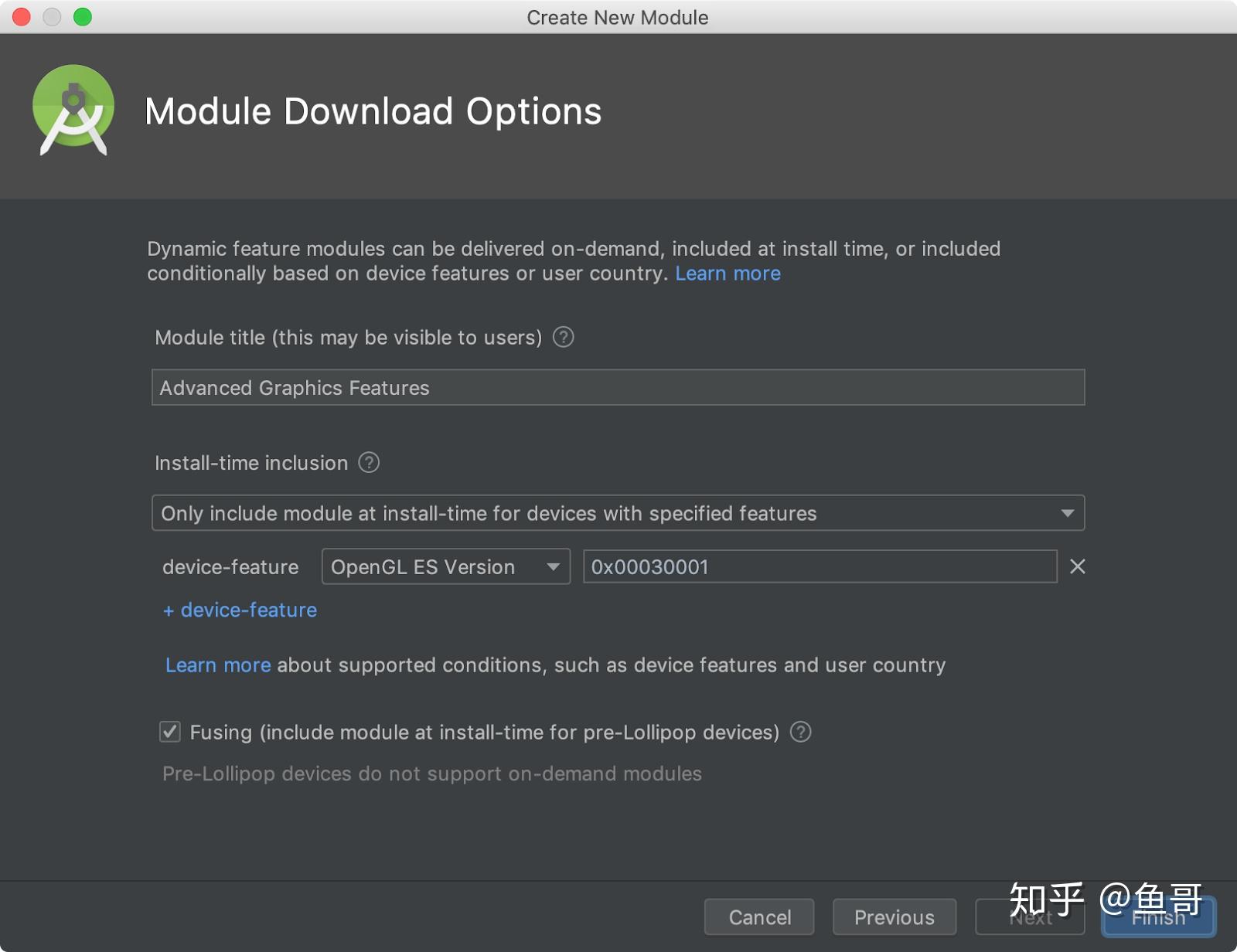Click the Android Studio logo icon
Viewport: 1237px width, 952px height.
click(x=73, y=110)
